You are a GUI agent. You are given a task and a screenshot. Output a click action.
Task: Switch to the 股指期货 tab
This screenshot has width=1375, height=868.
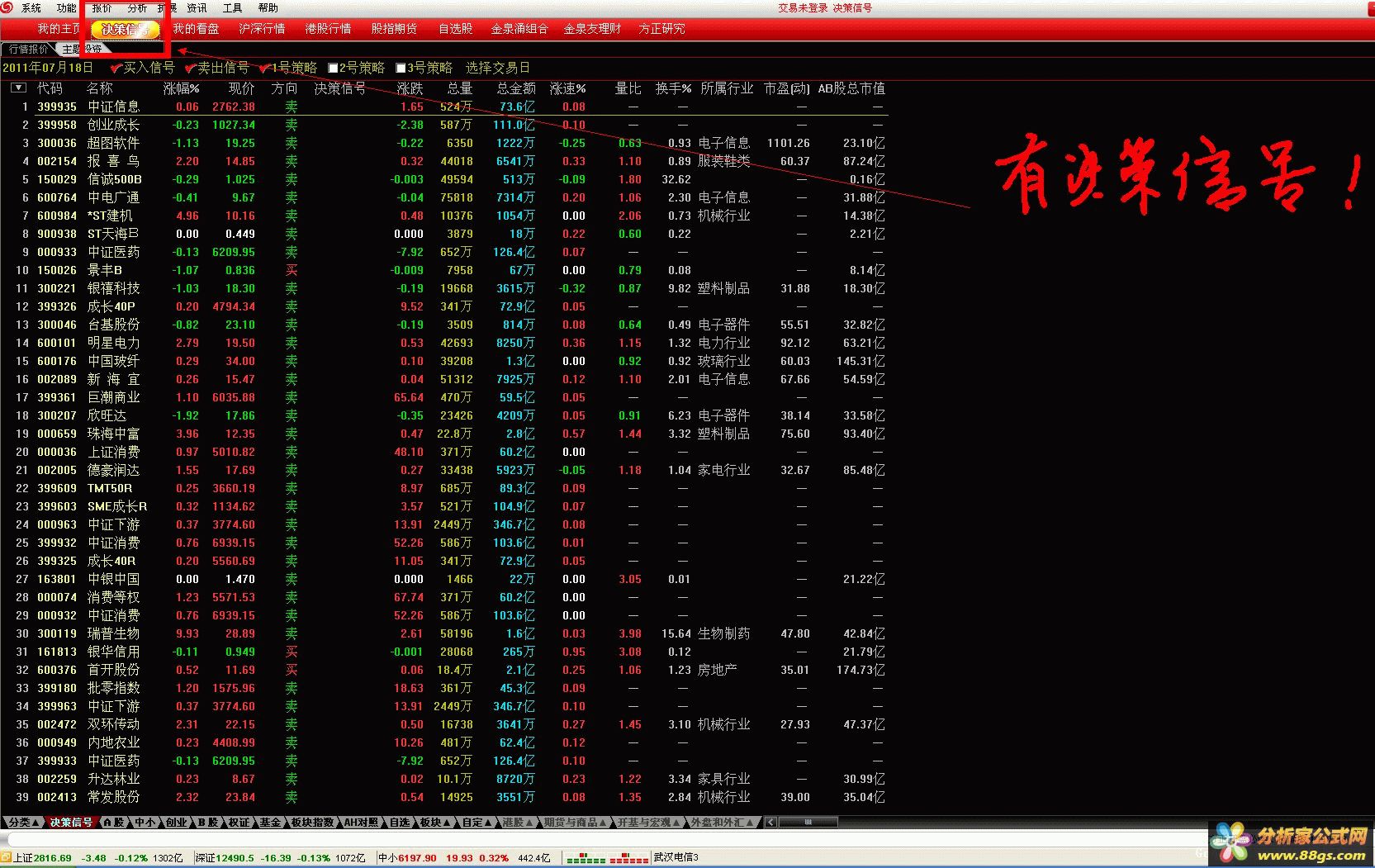pyautogui.click(x=394, y=29)
